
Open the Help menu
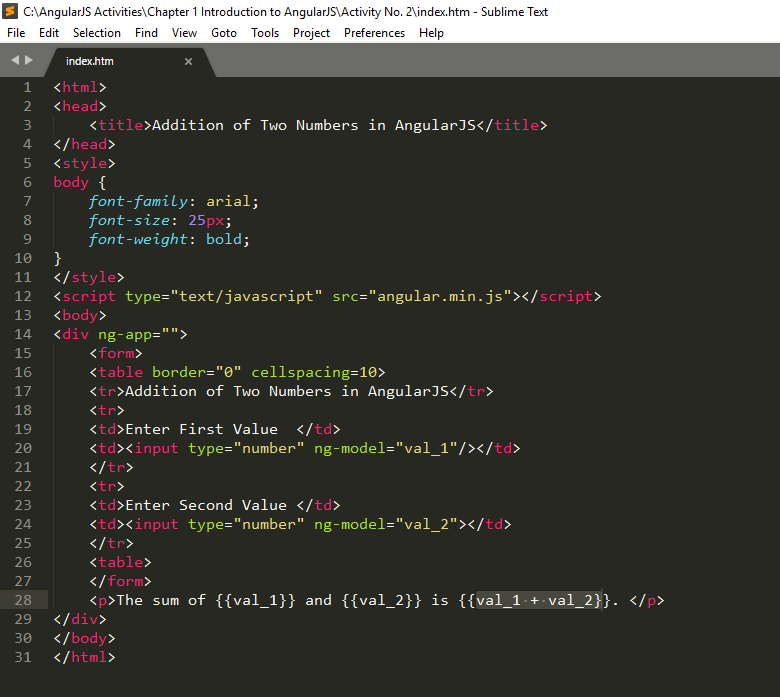[431, 33]
